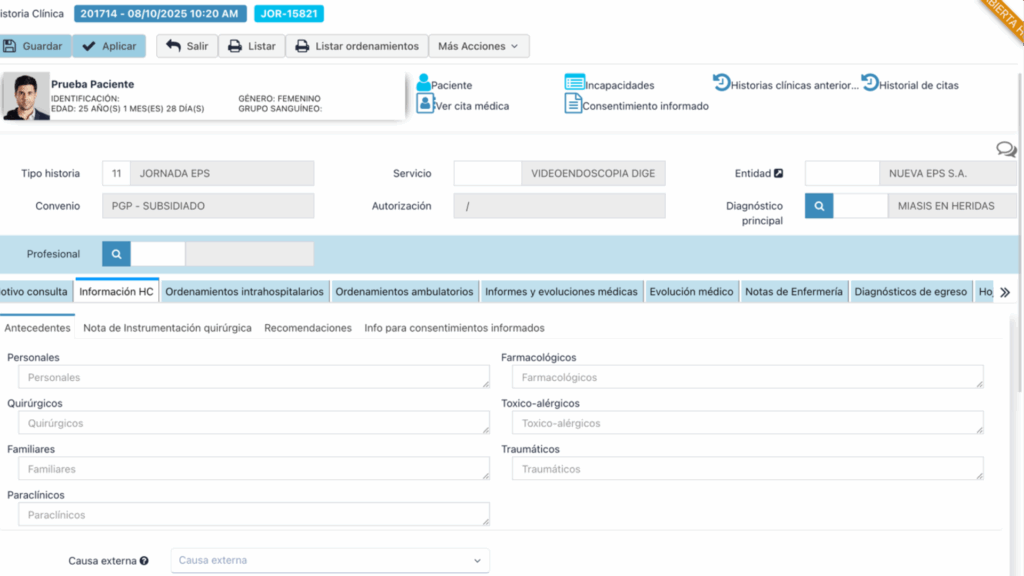Click into the Farmacológicos text field
Image resolution: width=1024 pixels, height=576 pixels.
[x=746, y=377]
